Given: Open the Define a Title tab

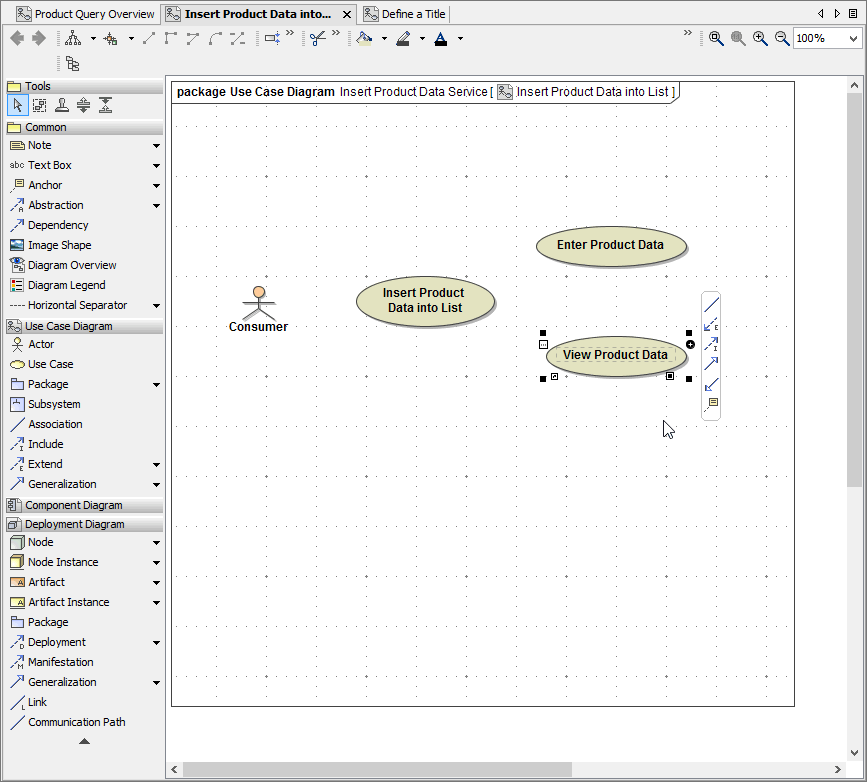Looking at the screenshot, I should tap(404, 14).
